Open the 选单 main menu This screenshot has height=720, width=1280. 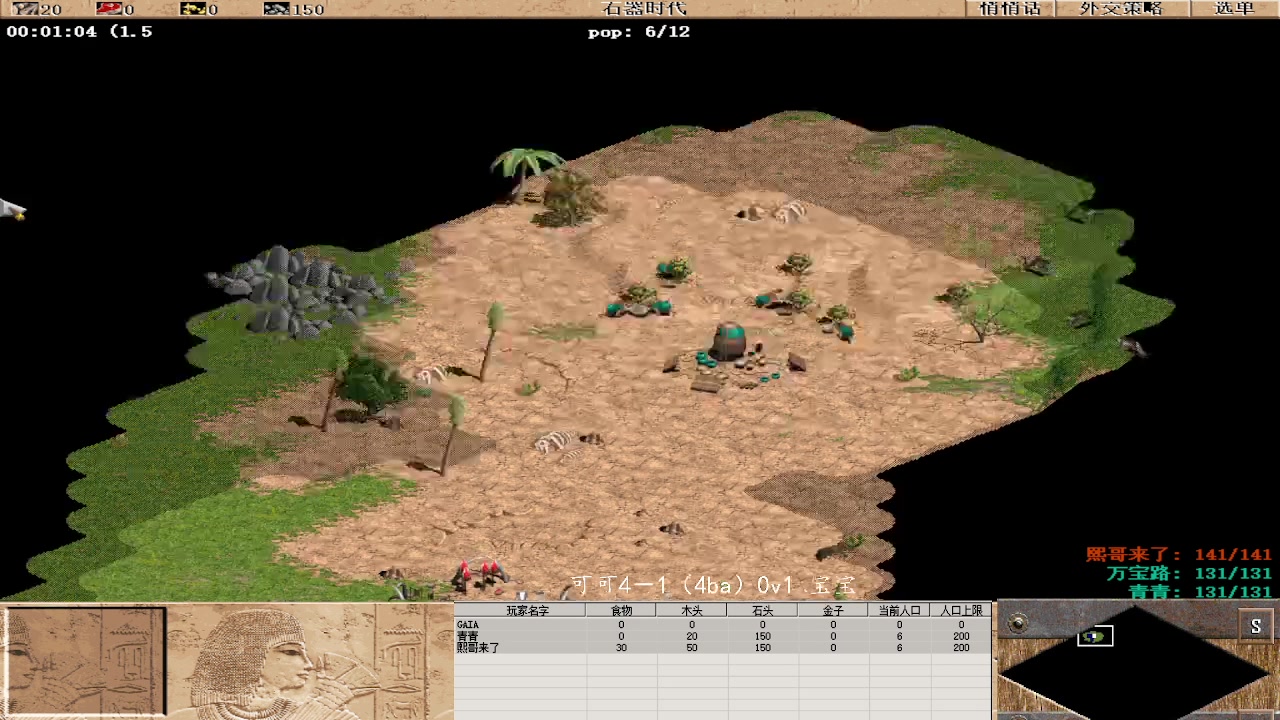(1234, 9)
